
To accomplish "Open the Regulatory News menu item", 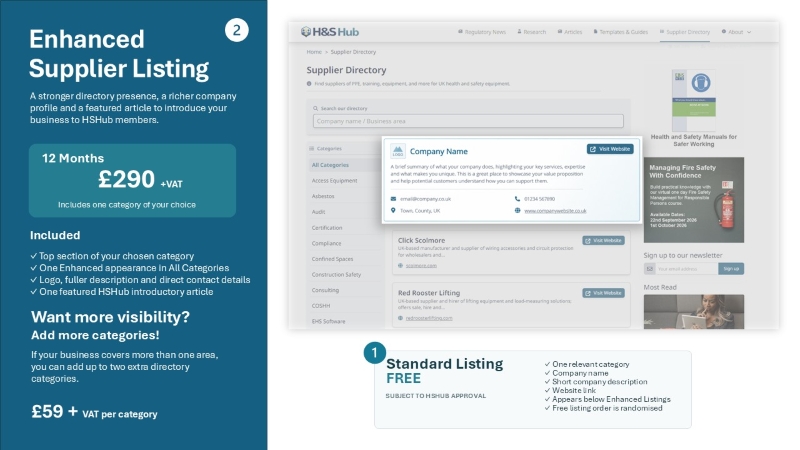I will (x=482, y=32).
